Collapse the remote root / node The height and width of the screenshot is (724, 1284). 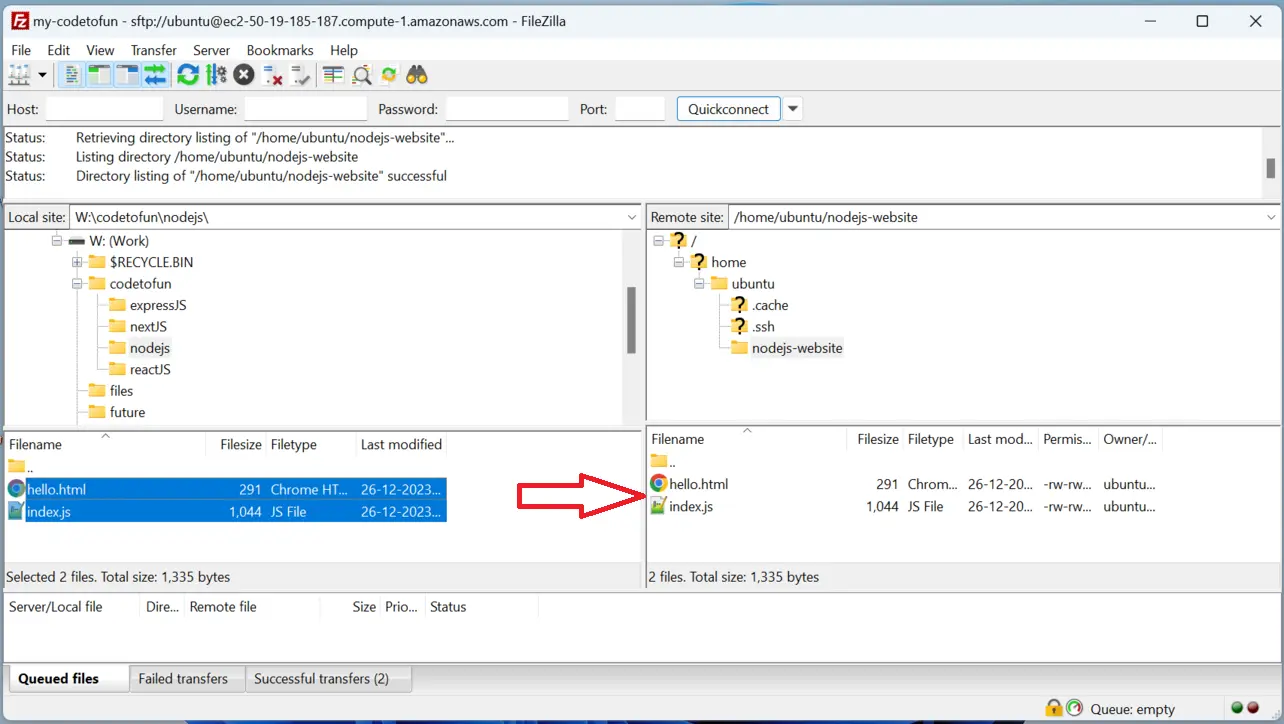point(659,241)
